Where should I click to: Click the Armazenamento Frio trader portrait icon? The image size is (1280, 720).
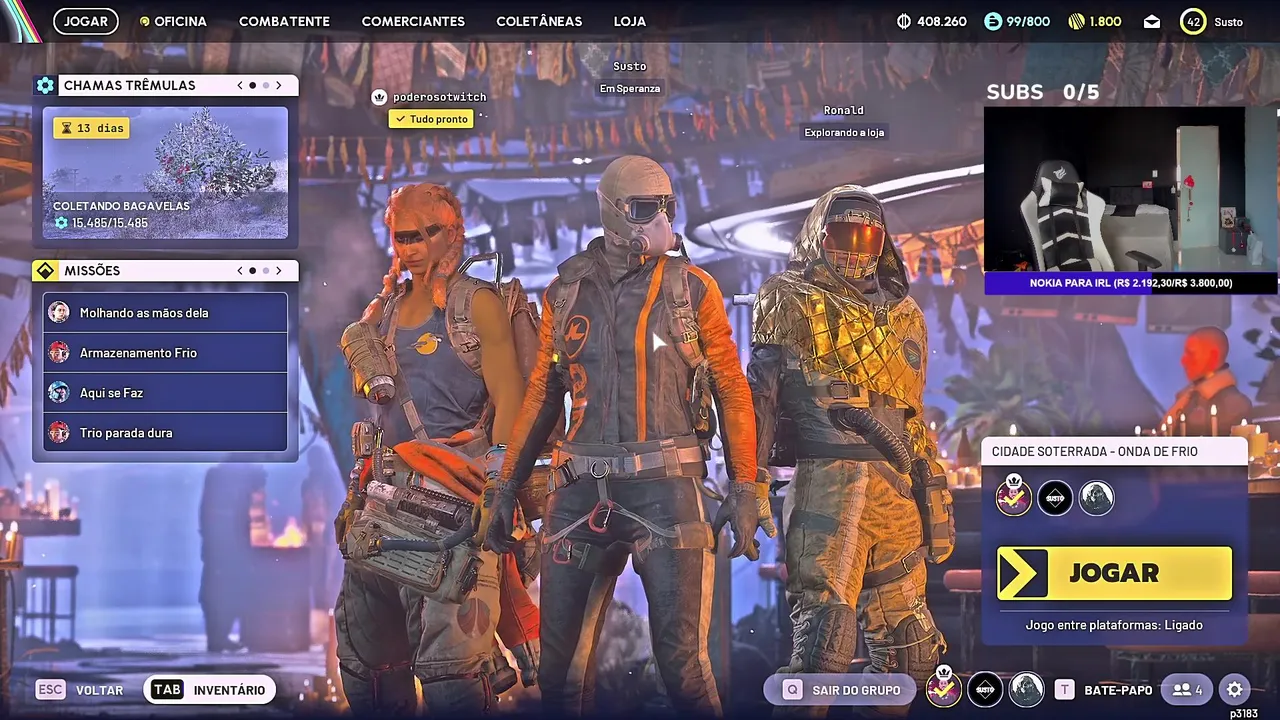[x=59, y=352]
